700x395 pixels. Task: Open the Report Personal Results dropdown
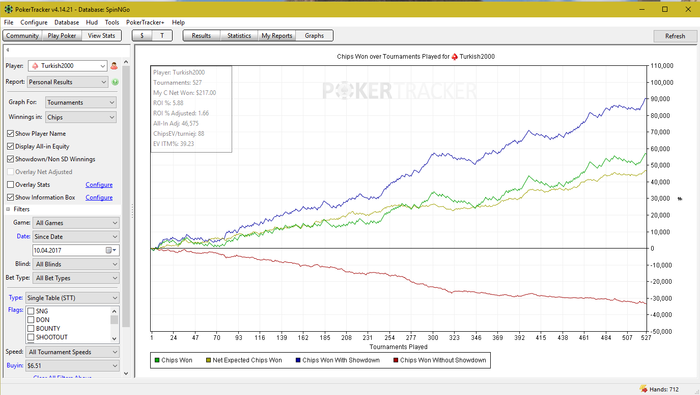point(67,82)
